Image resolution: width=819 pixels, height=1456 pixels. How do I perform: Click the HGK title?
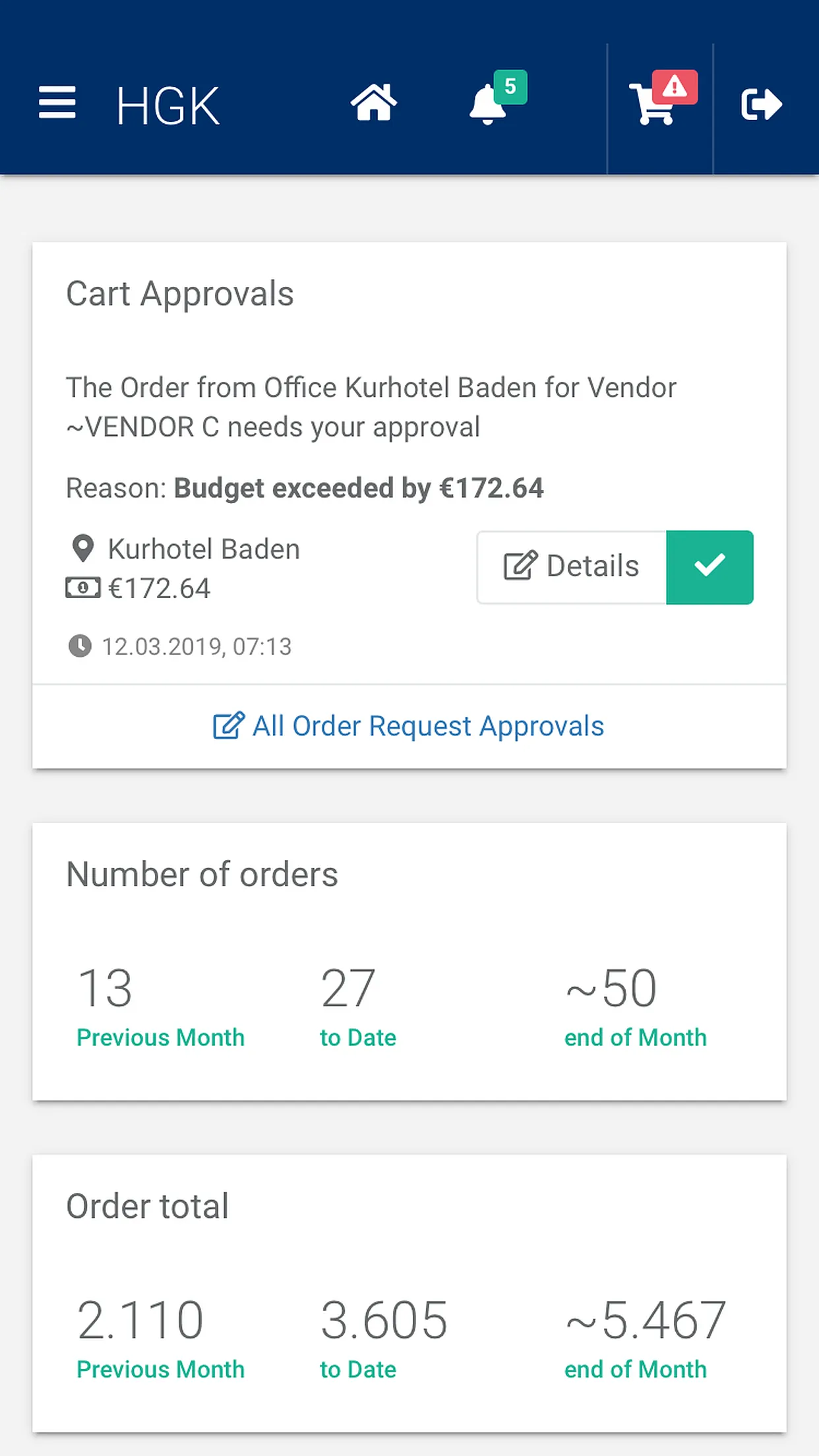pos(167,106)
